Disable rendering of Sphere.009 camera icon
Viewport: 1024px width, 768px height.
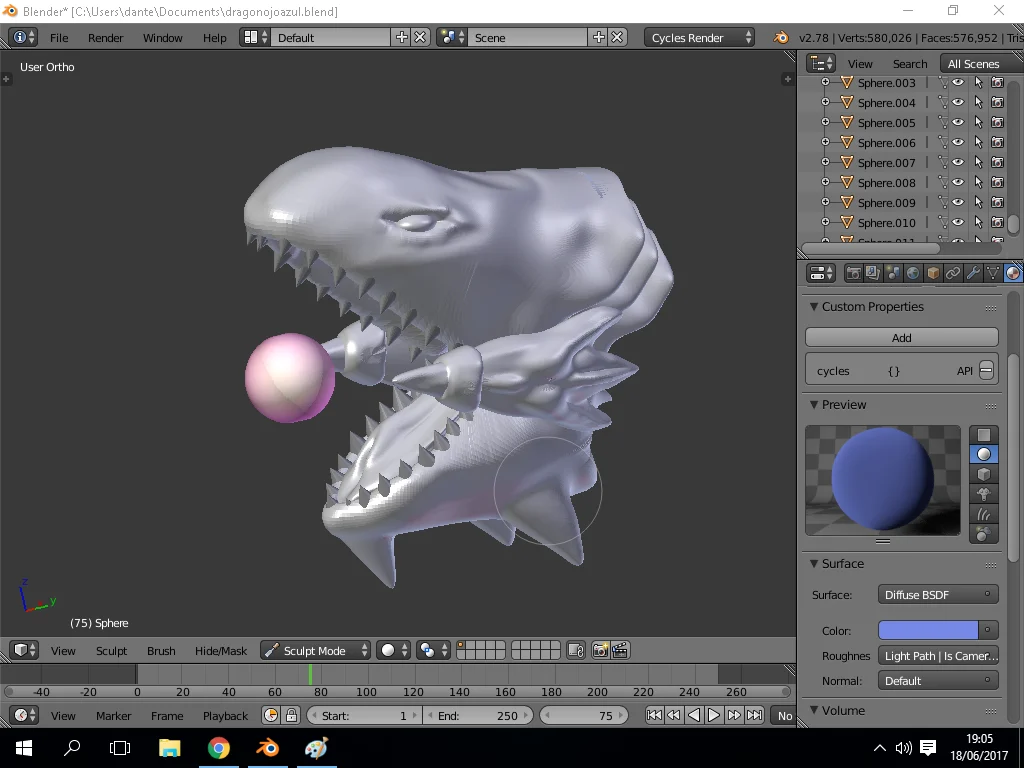point(997,202)
